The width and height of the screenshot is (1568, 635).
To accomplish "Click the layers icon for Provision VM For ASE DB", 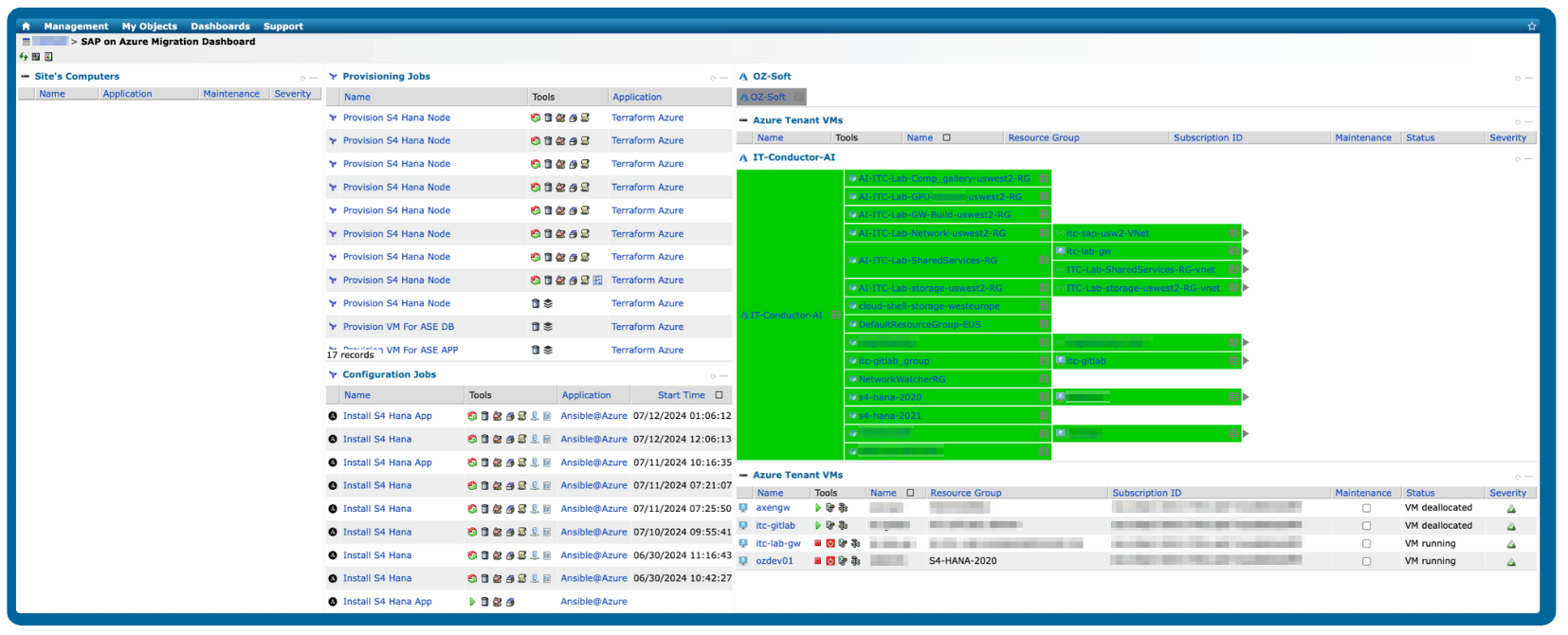I will point(548,327).
